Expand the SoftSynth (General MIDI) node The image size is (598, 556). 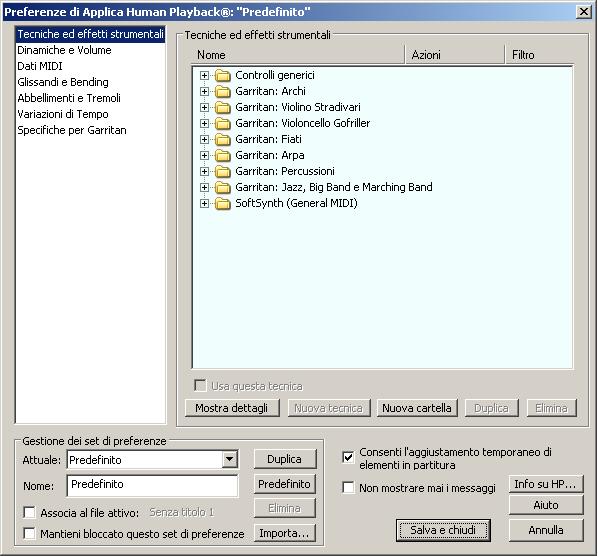204,204
